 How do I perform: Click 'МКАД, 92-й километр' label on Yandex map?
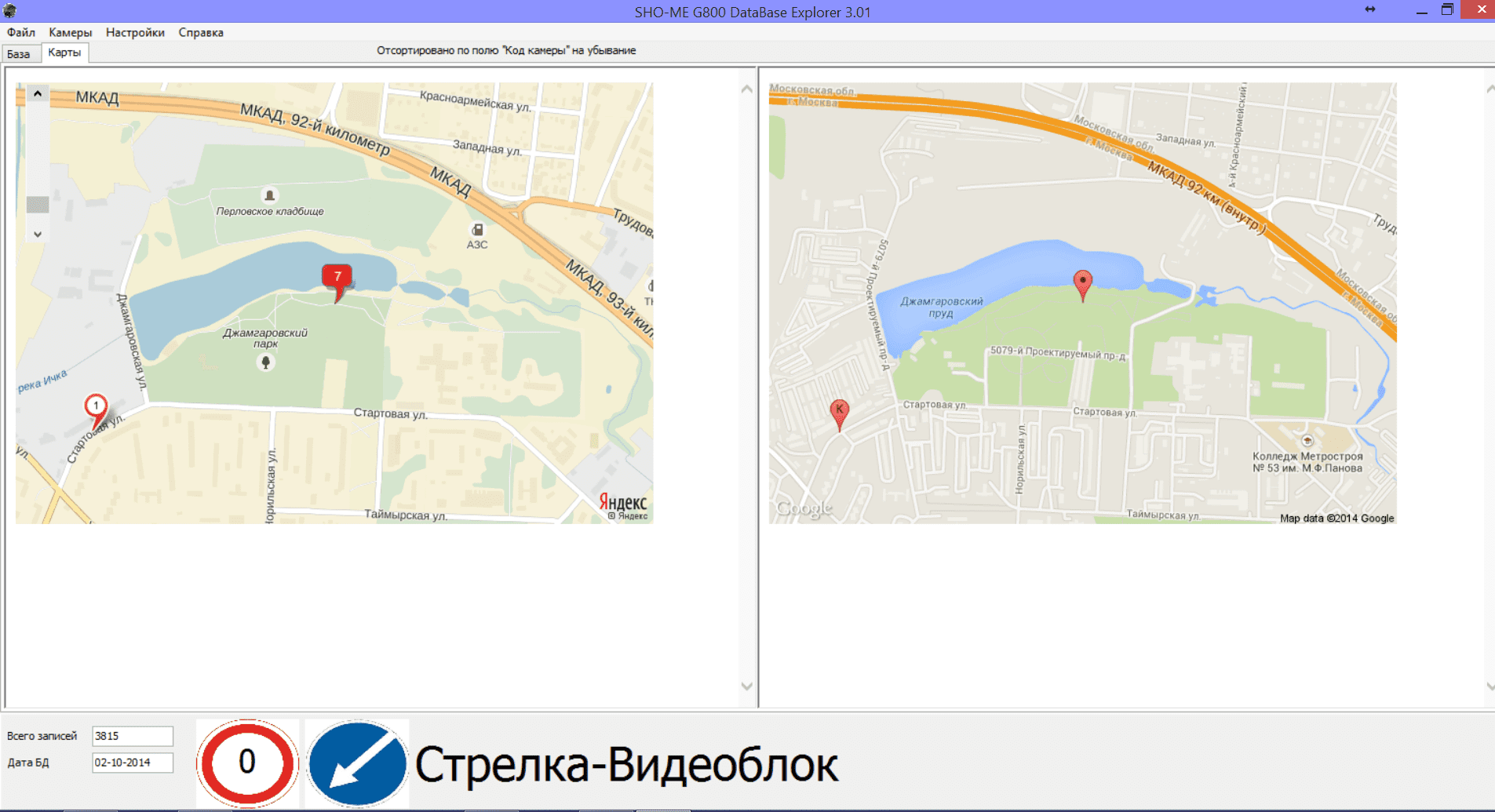pos(315,129)
